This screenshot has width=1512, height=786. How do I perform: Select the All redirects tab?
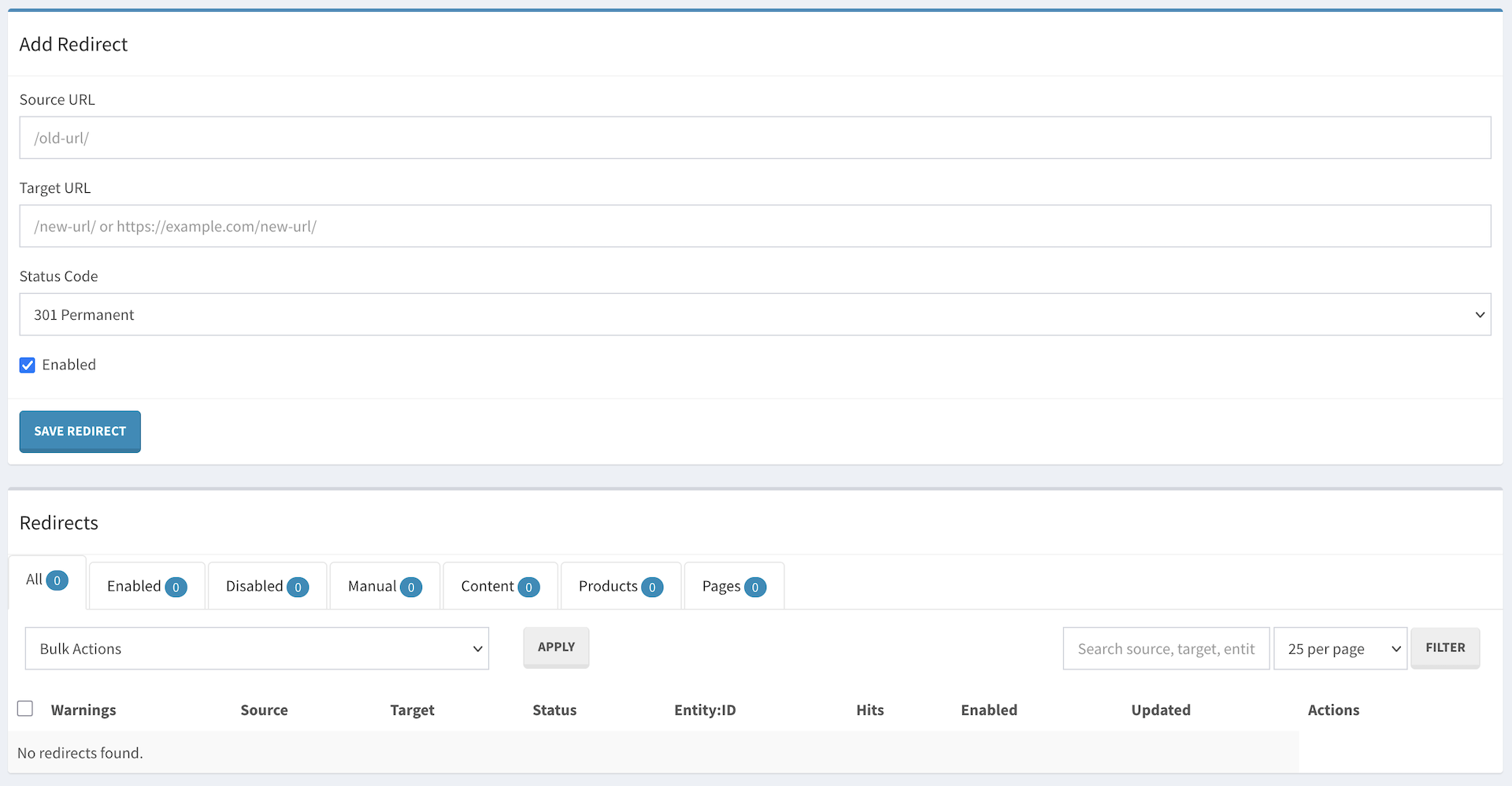click(47, 581)
